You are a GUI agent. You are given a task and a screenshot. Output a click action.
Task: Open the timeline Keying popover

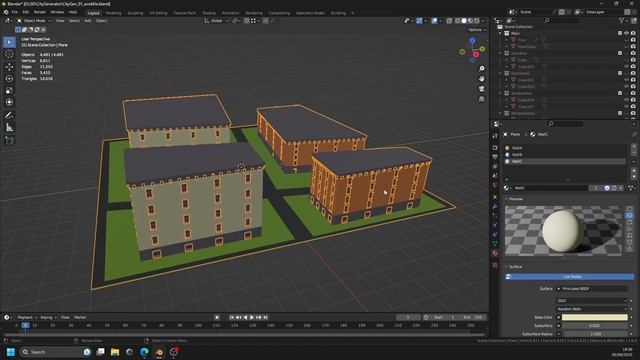click(48, 317)
